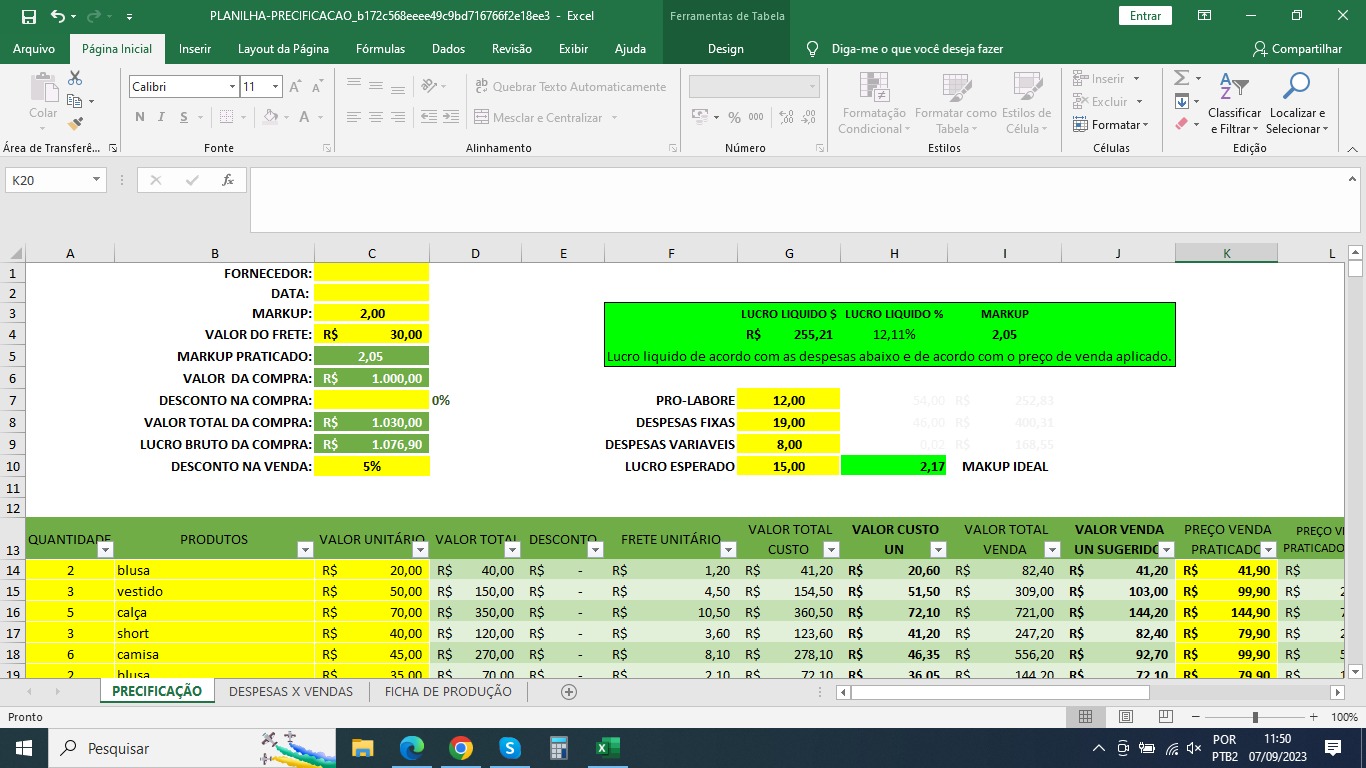Open Skype from the taskbar

[509, 748]
